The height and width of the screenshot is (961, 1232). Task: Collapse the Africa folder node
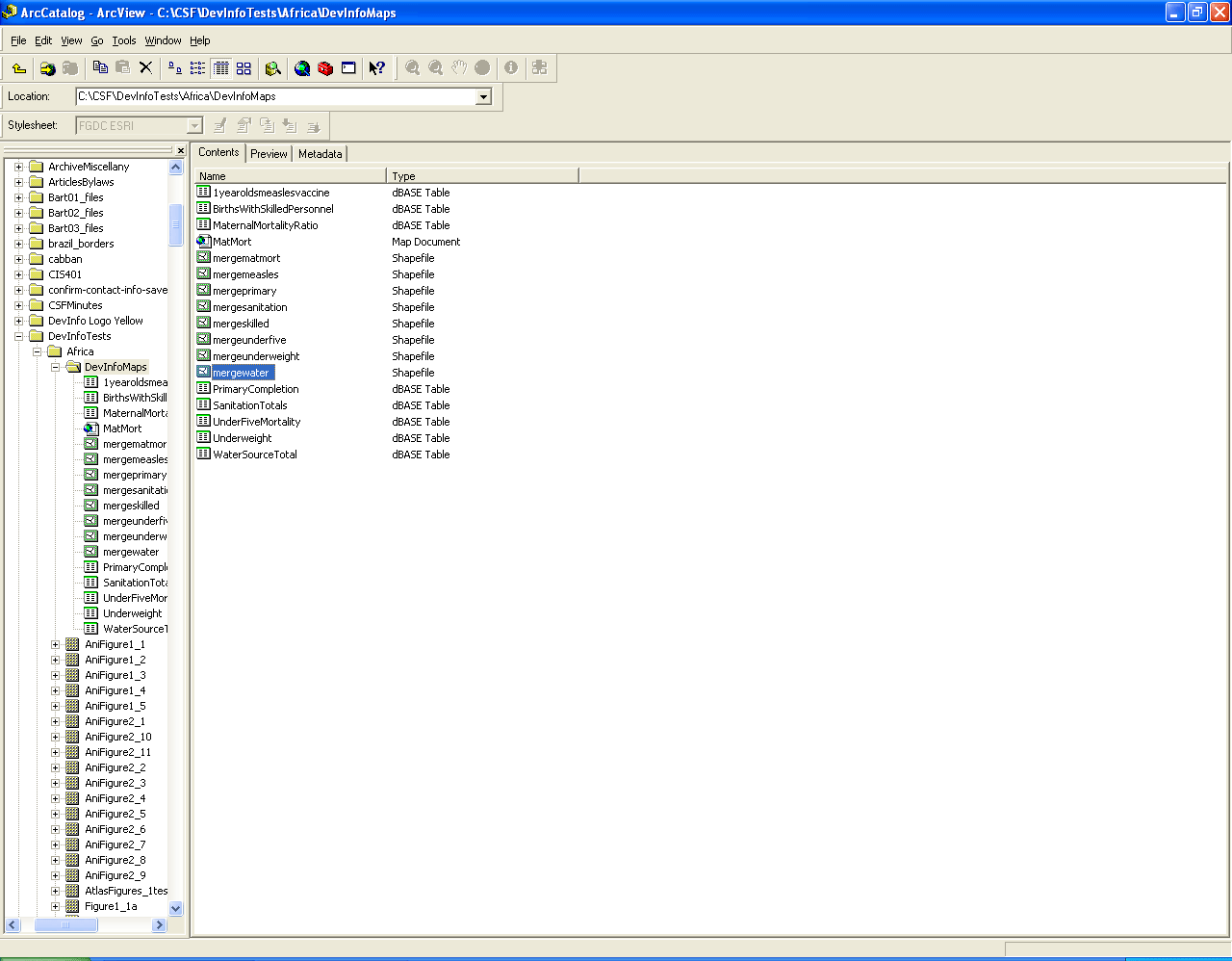37,351
